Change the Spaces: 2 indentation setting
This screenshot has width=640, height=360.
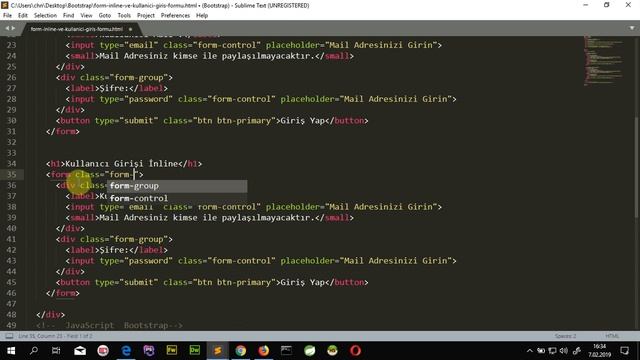click(x=565, y=336)
